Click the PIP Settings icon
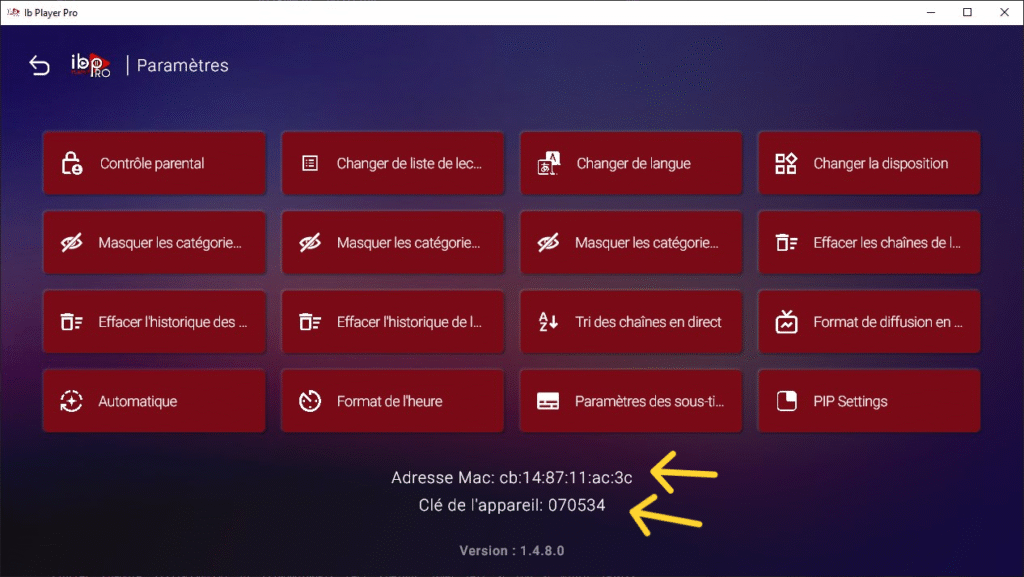Screen dimensions: 1024x577 (x=786, y=401)
